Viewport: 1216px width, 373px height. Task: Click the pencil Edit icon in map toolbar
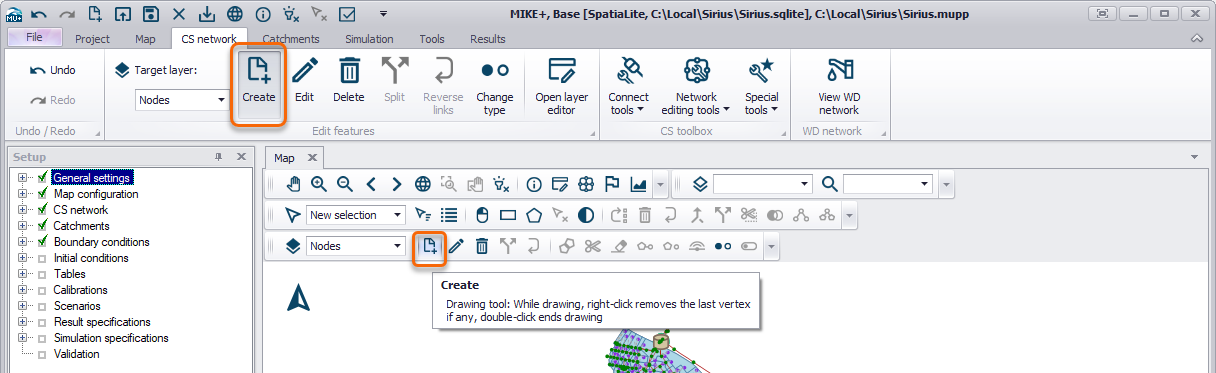coord(456,246)
